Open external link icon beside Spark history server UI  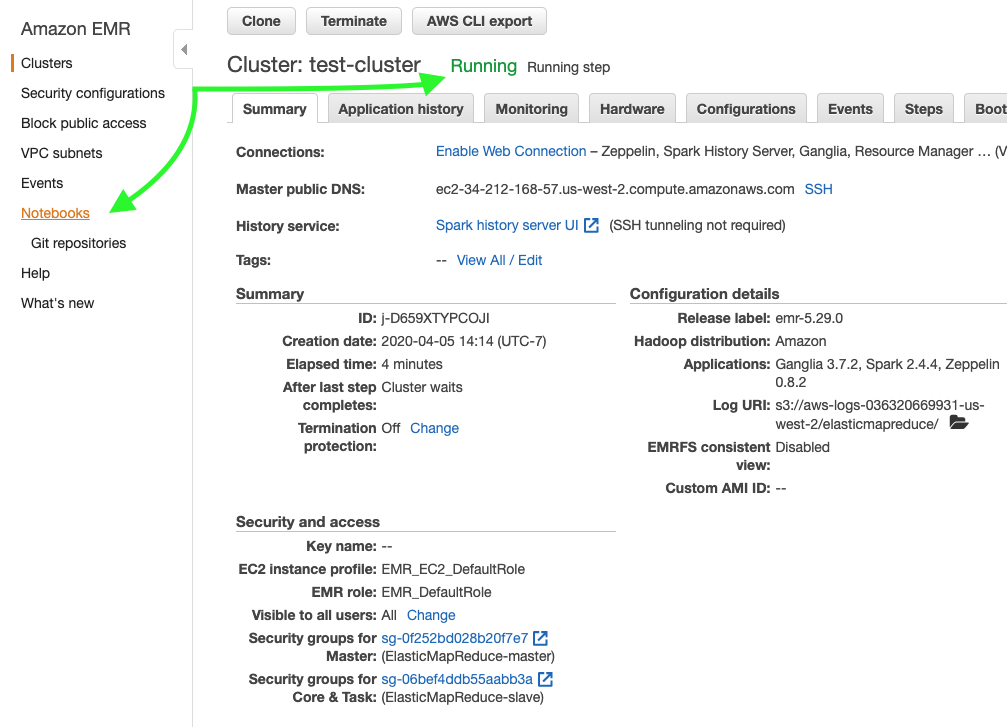pyautogui.click(x=591, y=225)
